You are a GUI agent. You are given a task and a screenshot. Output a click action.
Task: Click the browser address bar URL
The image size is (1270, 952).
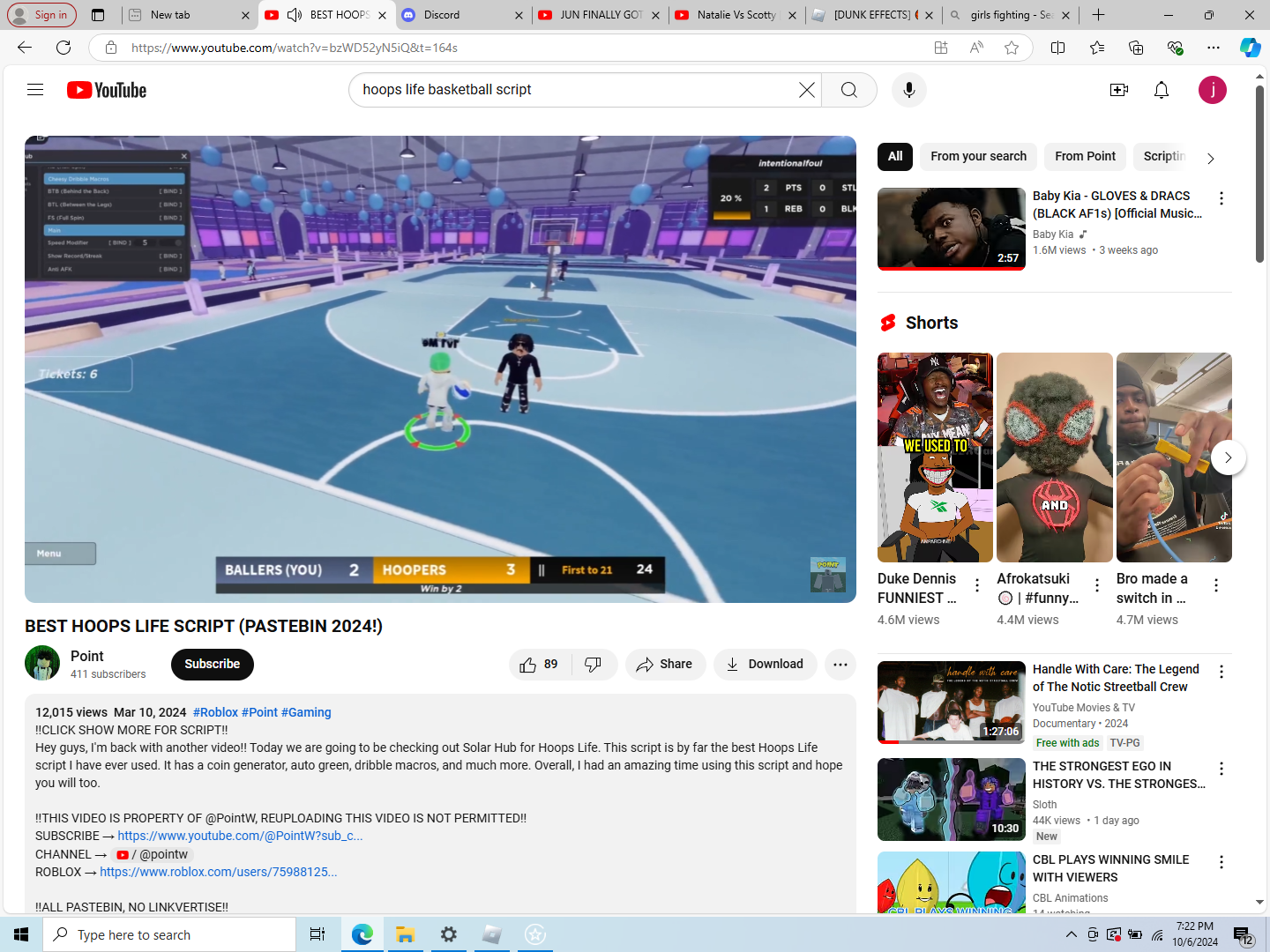click(295, 48)
